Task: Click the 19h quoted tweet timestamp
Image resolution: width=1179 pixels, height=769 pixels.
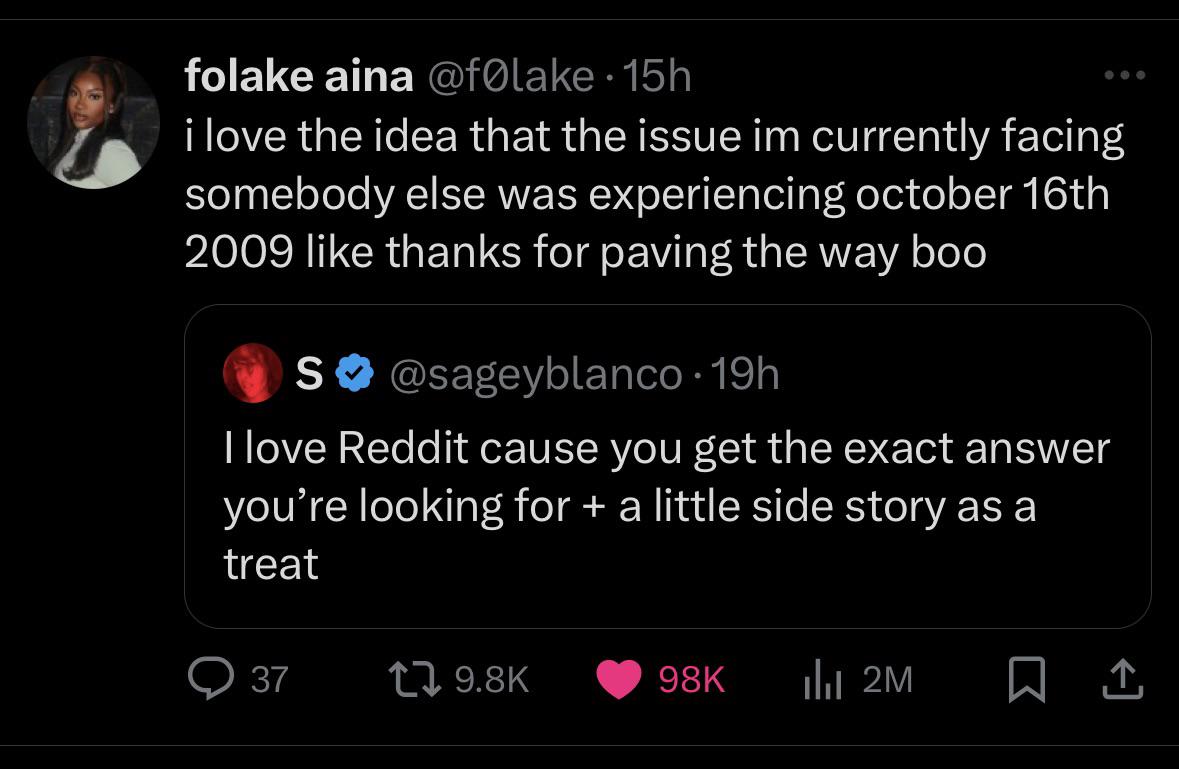Action: pos(742,375)
